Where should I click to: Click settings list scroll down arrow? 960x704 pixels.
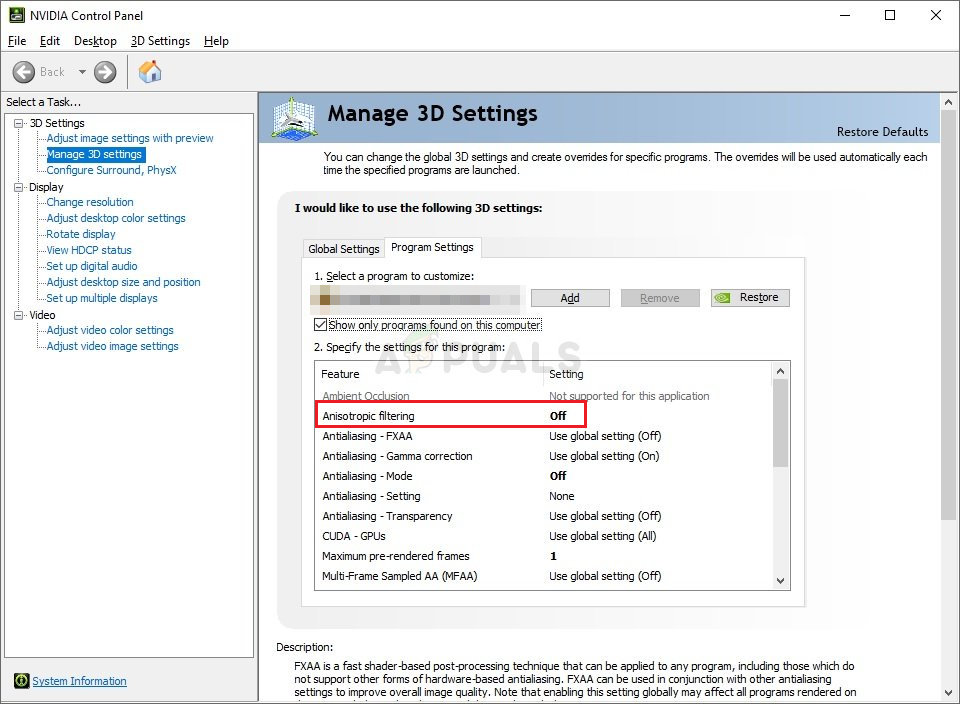tap(780, 580)
